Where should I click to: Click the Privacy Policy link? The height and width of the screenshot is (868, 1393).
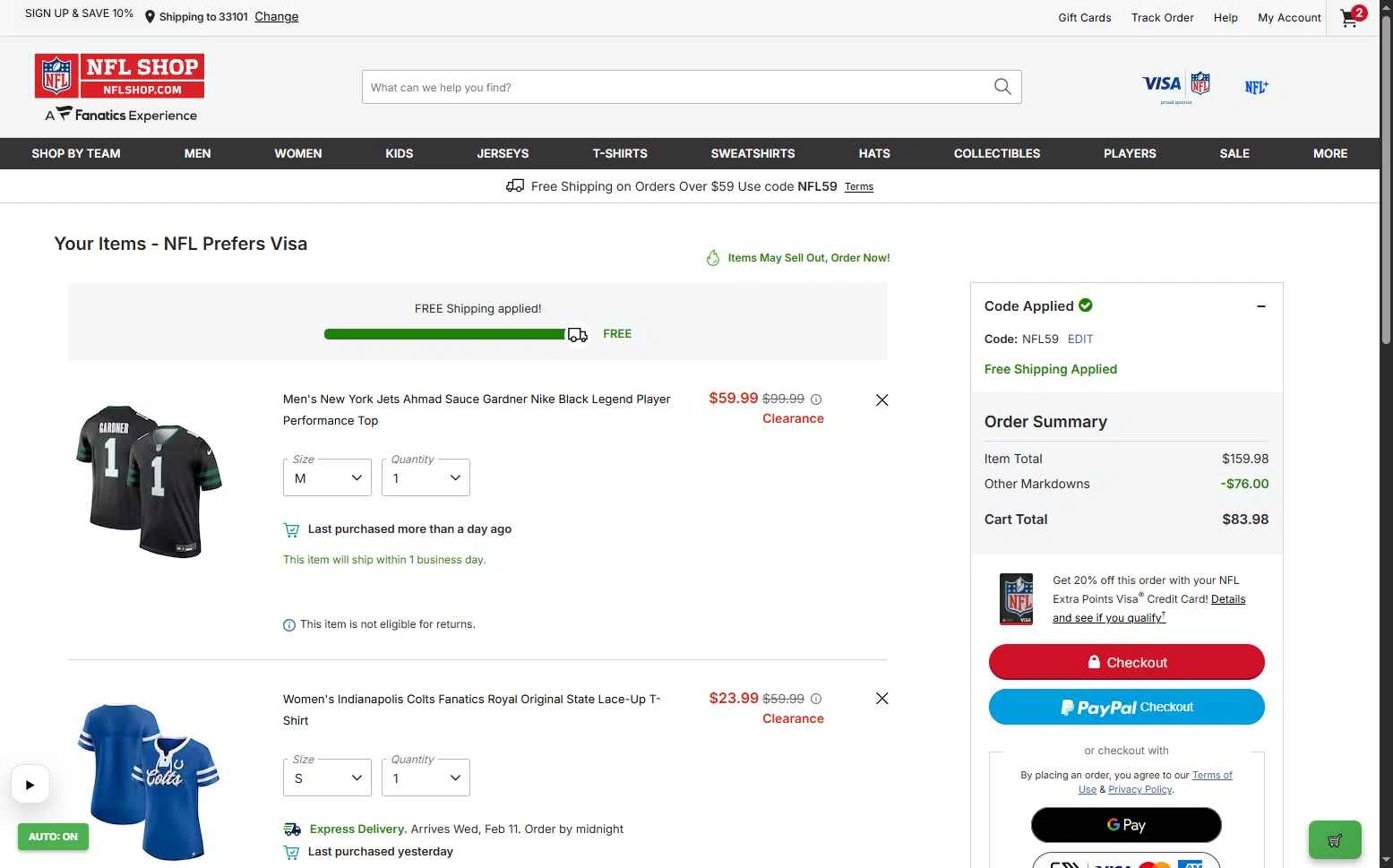click(x=1140, y=790)
